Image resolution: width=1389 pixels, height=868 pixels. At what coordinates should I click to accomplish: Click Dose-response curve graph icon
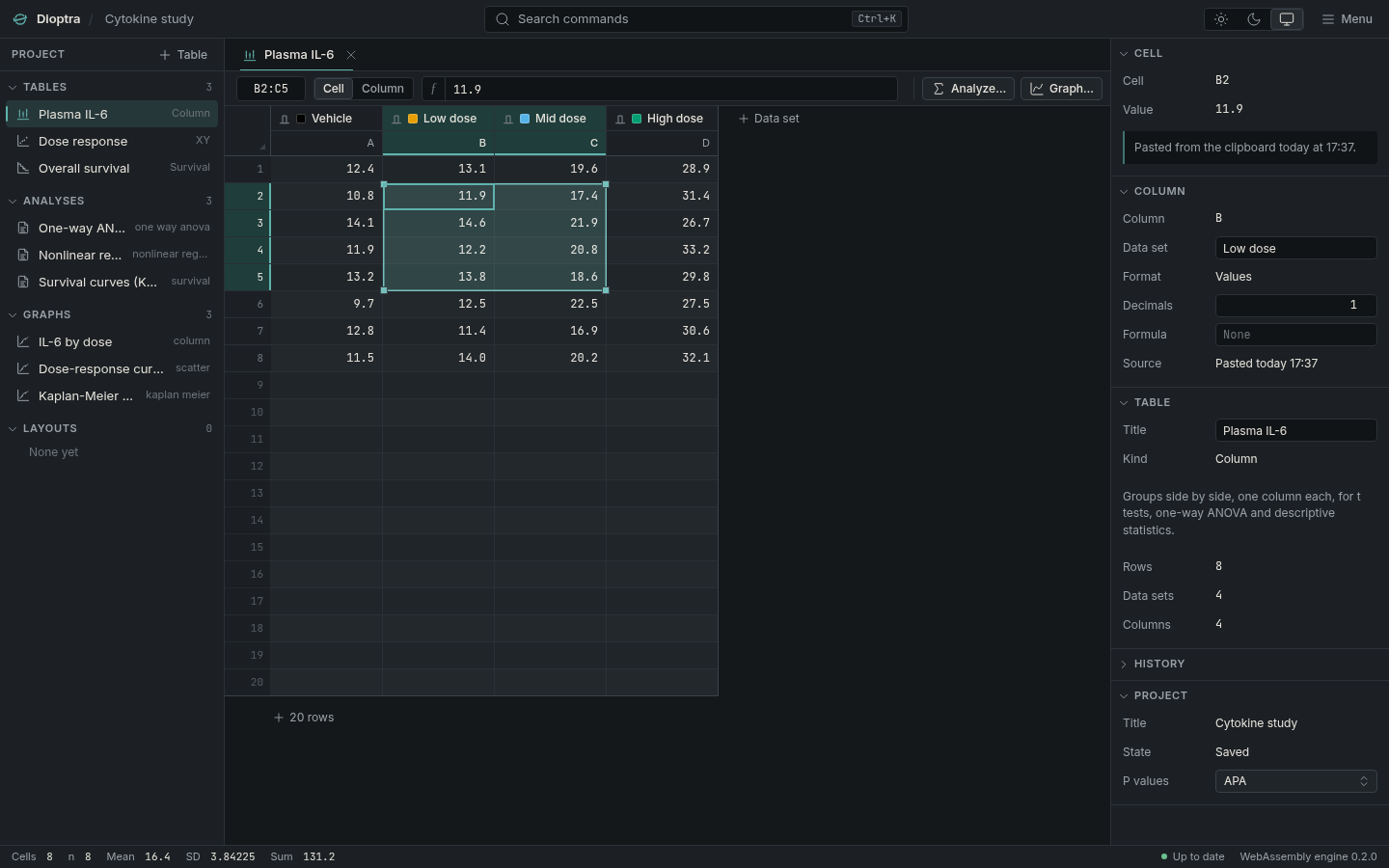[23, 368]
